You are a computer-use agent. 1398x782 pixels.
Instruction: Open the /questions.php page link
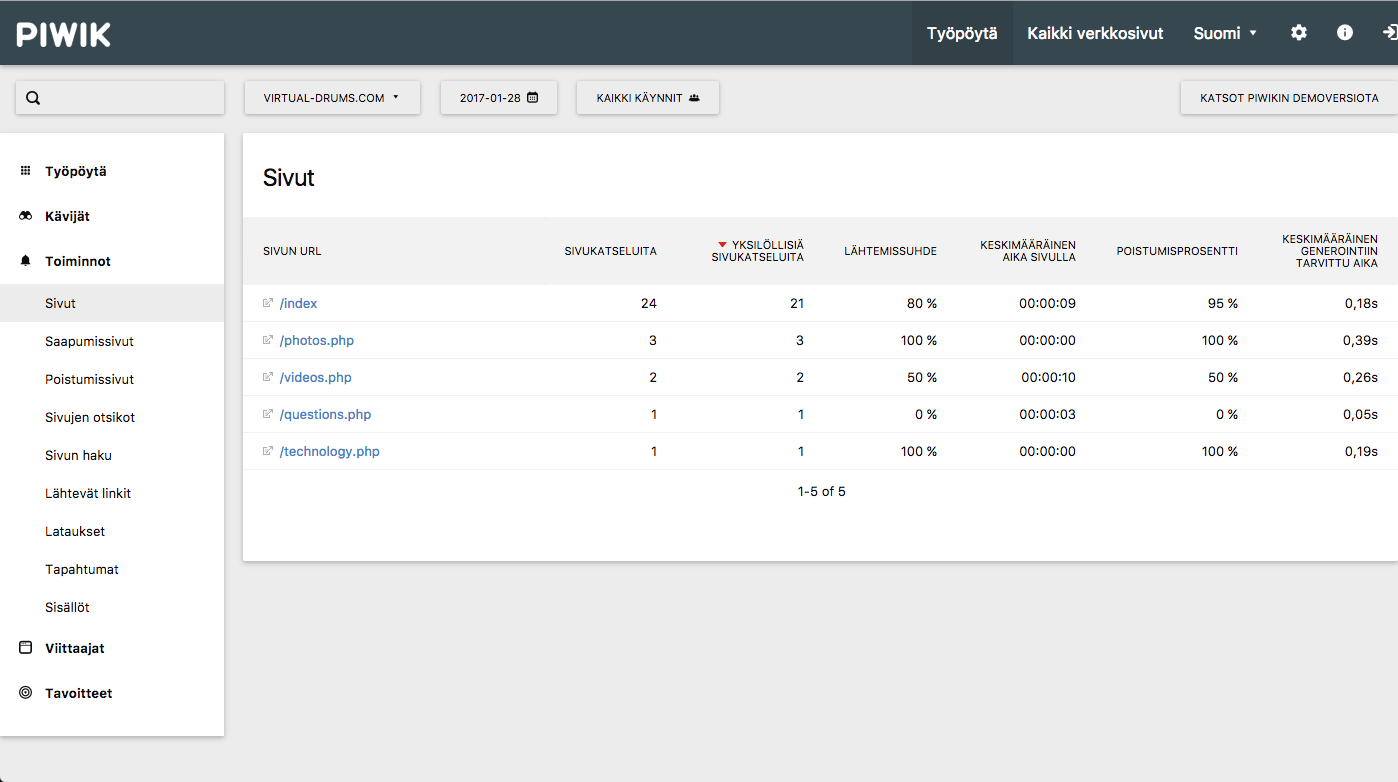tap(326, 414)
